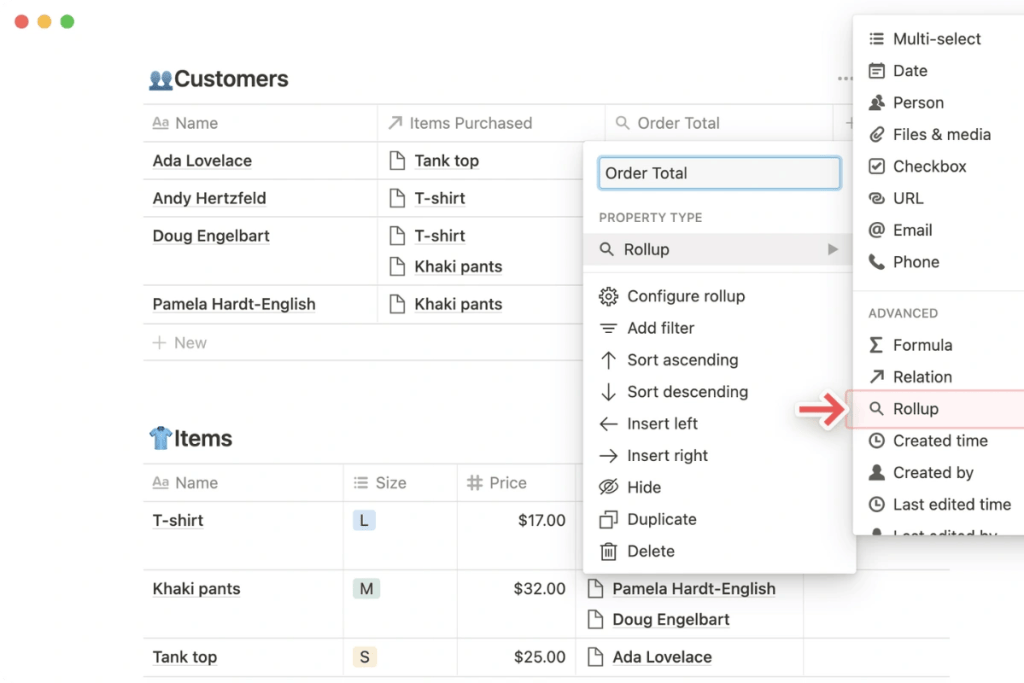Click the size L tag for T-shirt

364,520
